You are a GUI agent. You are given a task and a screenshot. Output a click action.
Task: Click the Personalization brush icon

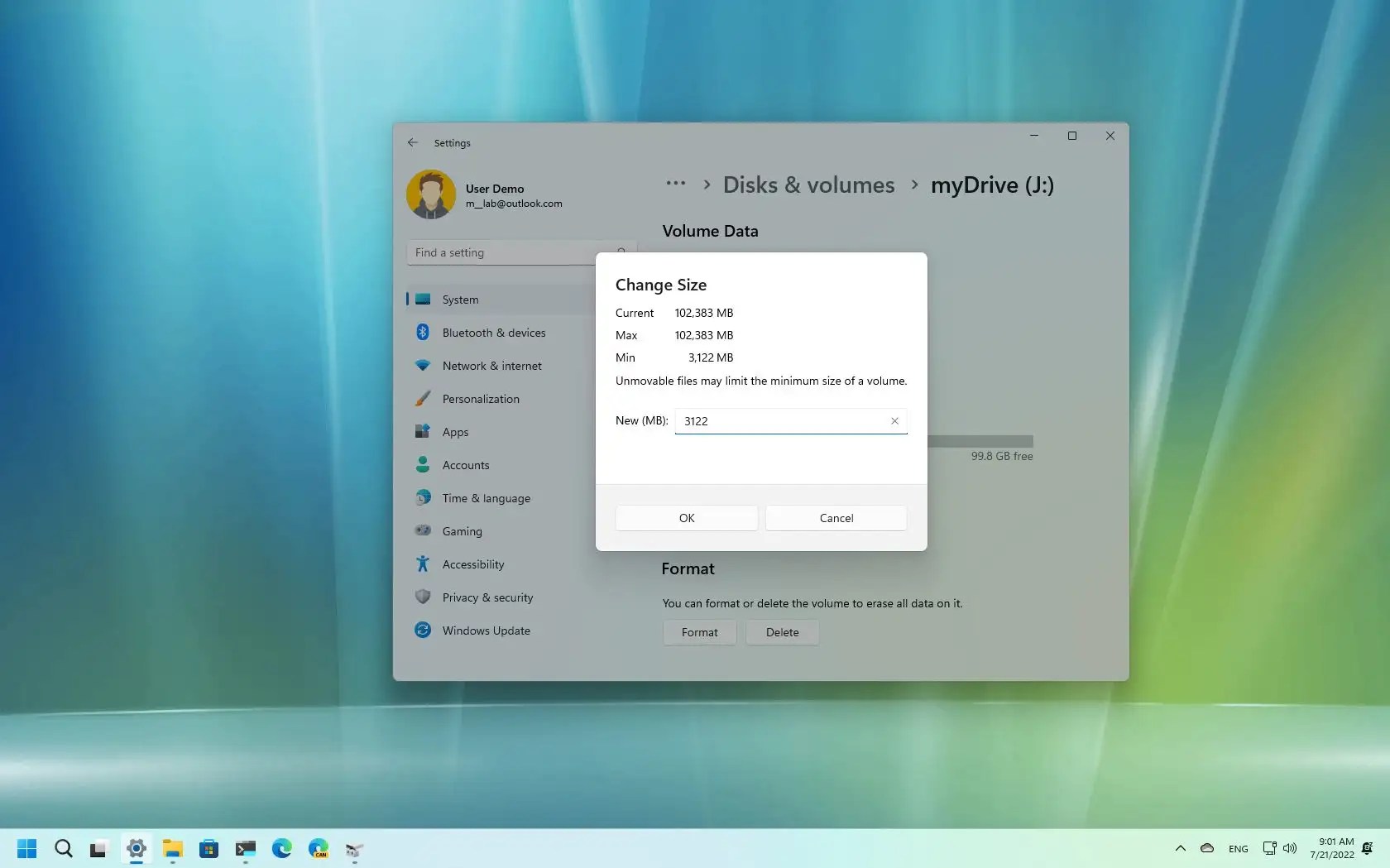pyautogui.click(x=423, y=398)
